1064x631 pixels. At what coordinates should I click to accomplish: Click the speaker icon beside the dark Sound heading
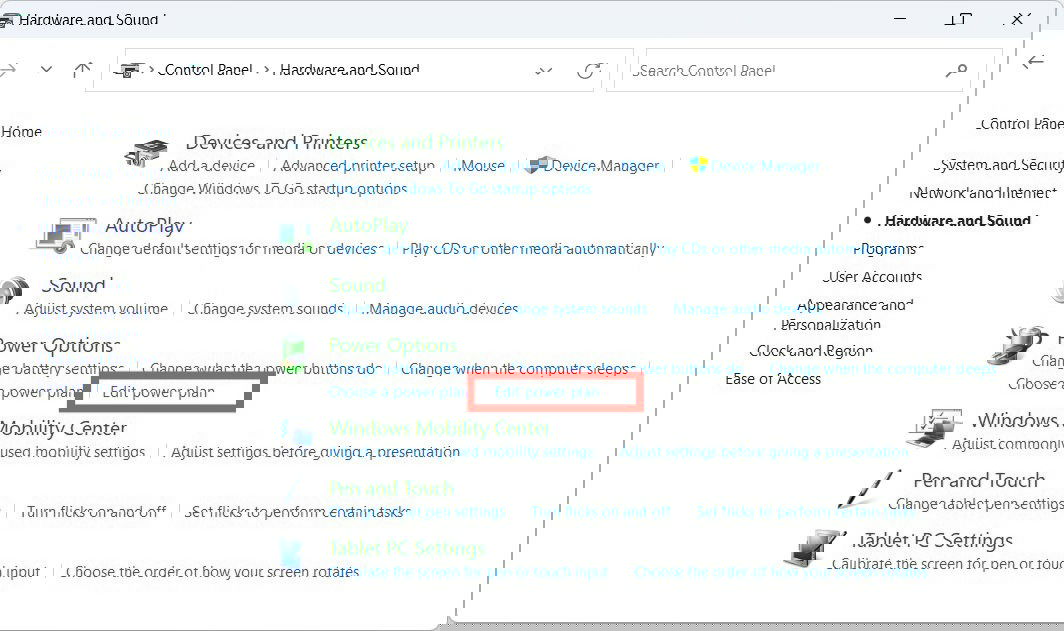pos(15,288)
